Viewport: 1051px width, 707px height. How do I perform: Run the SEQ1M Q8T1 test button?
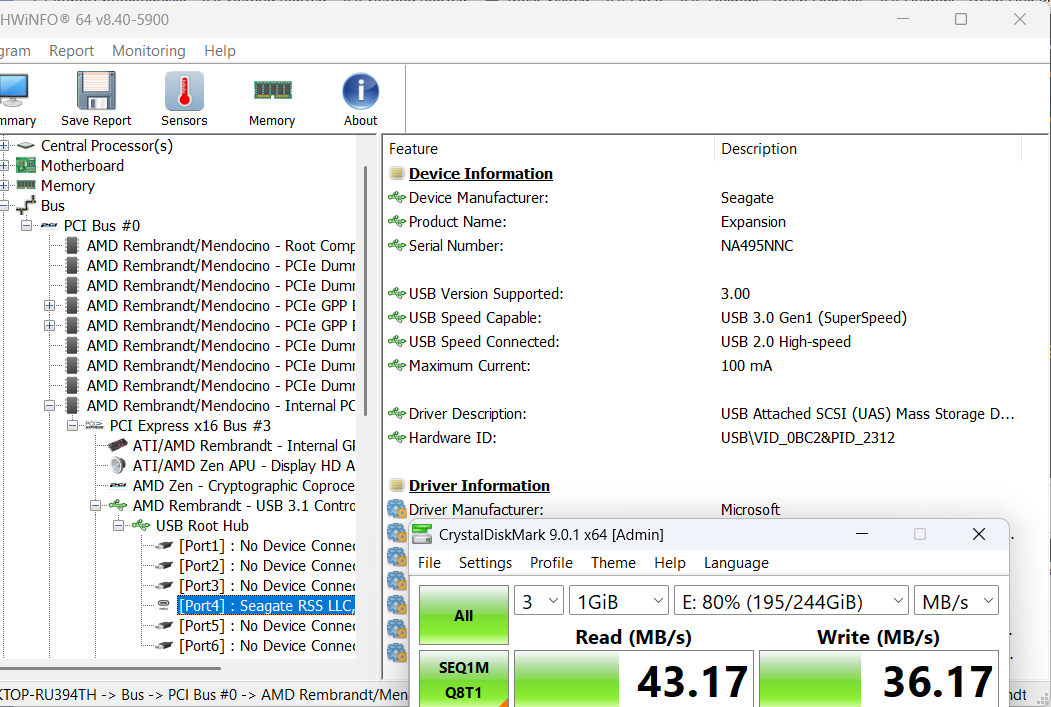pyautogui.click(x=463, y=679)
